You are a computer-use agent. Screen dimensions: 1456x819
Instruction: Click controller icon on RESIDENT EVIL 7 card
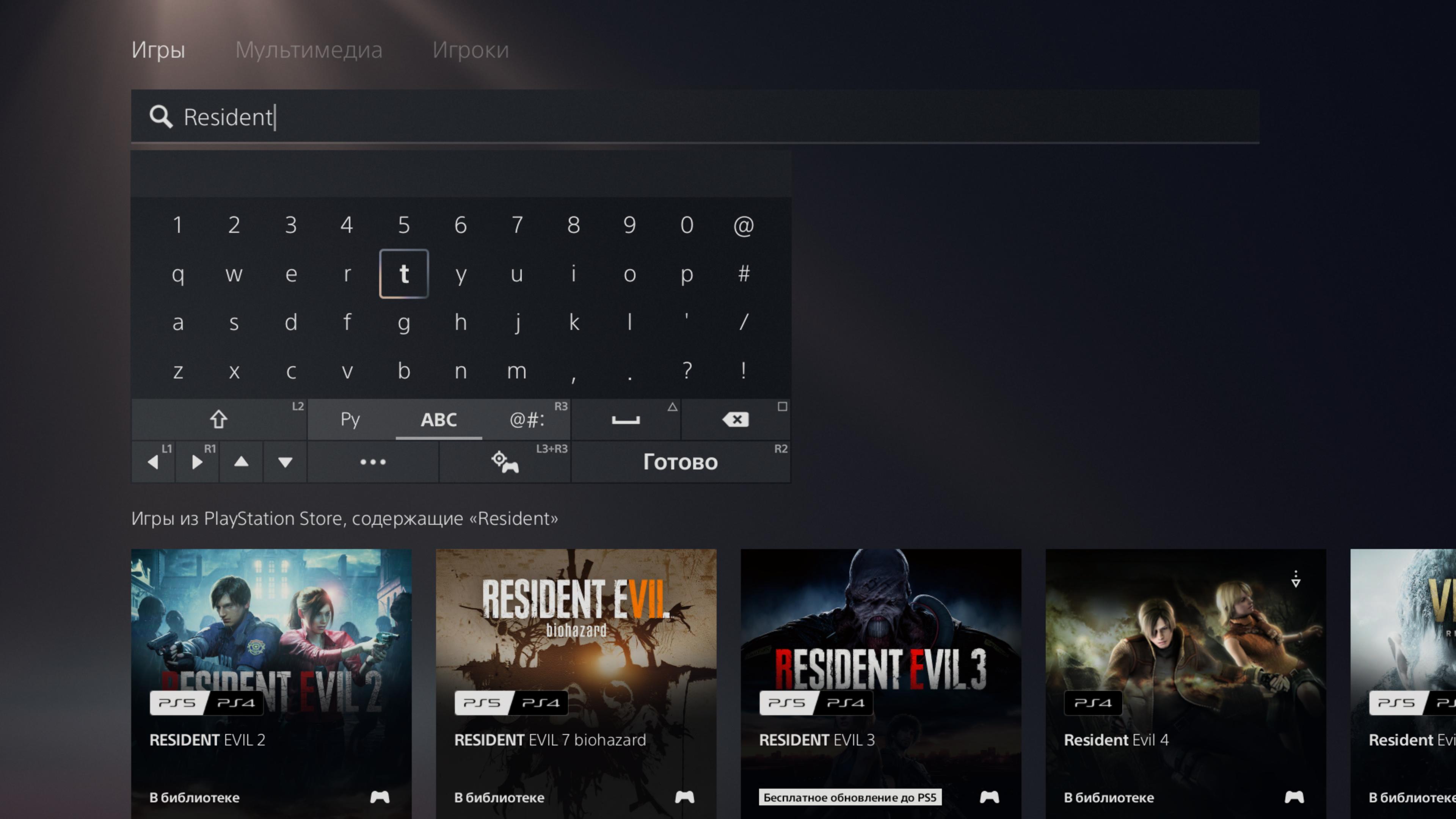click(684, 797)
